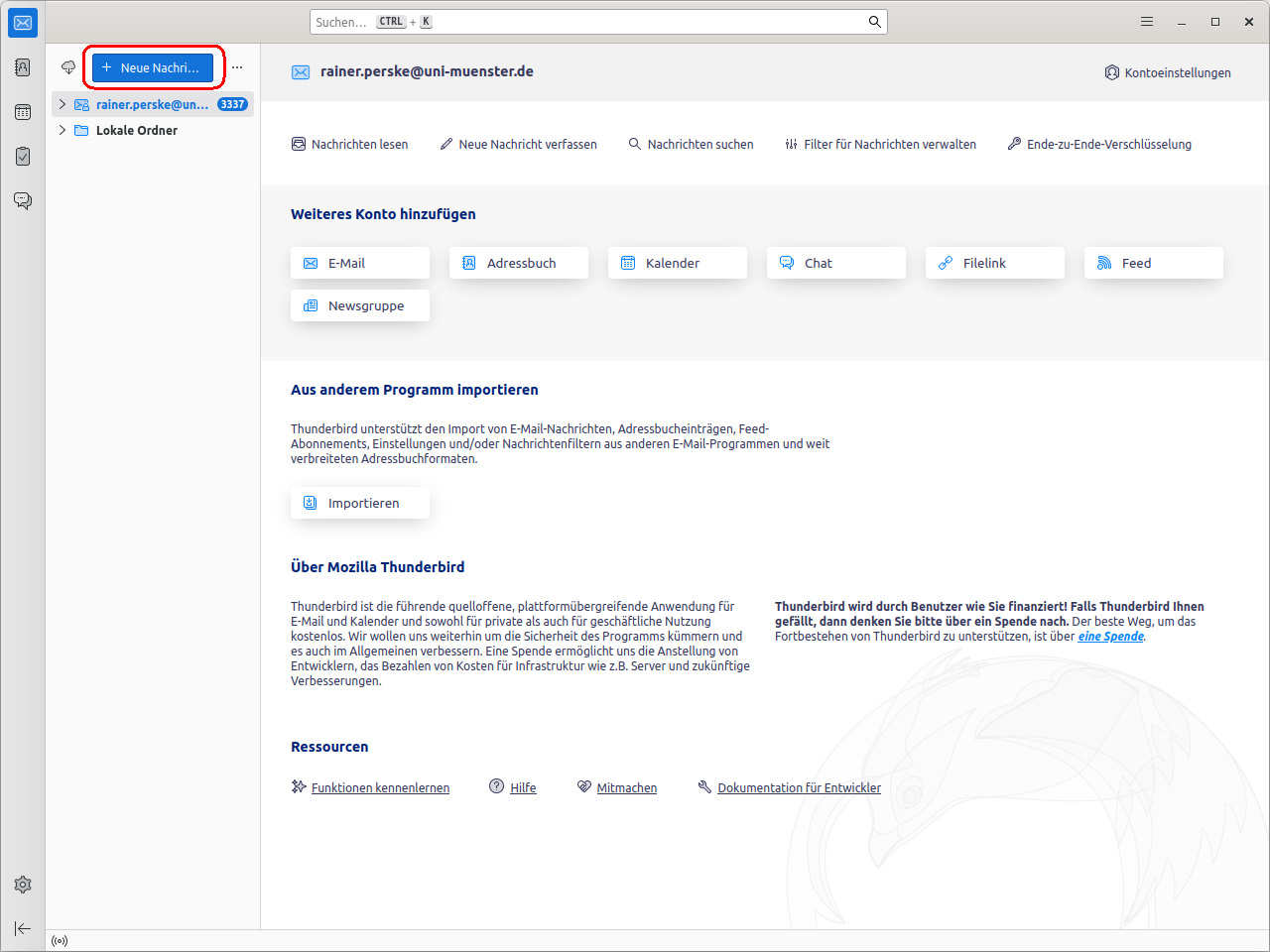This screenshot has height=952, width=1270.
Task: Open folder pane options ellipsis menu
Action: [x=237, y=67]
